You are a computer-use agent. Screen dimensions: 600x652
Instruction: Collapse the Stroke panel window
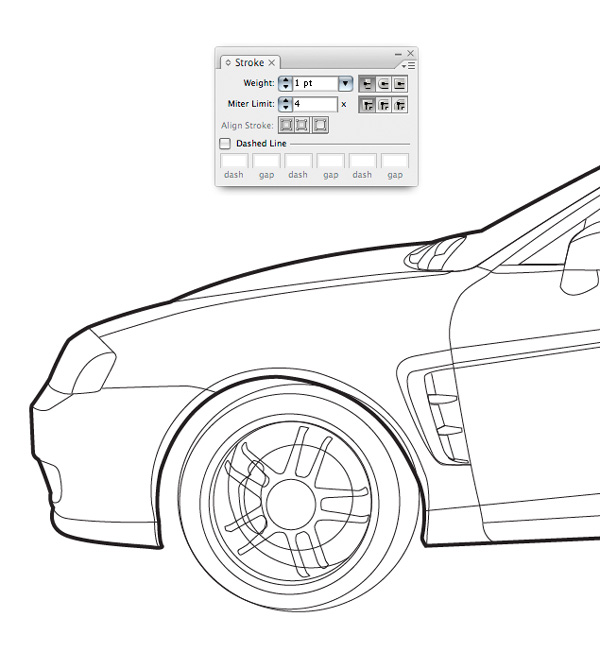[x=398, y=54]
